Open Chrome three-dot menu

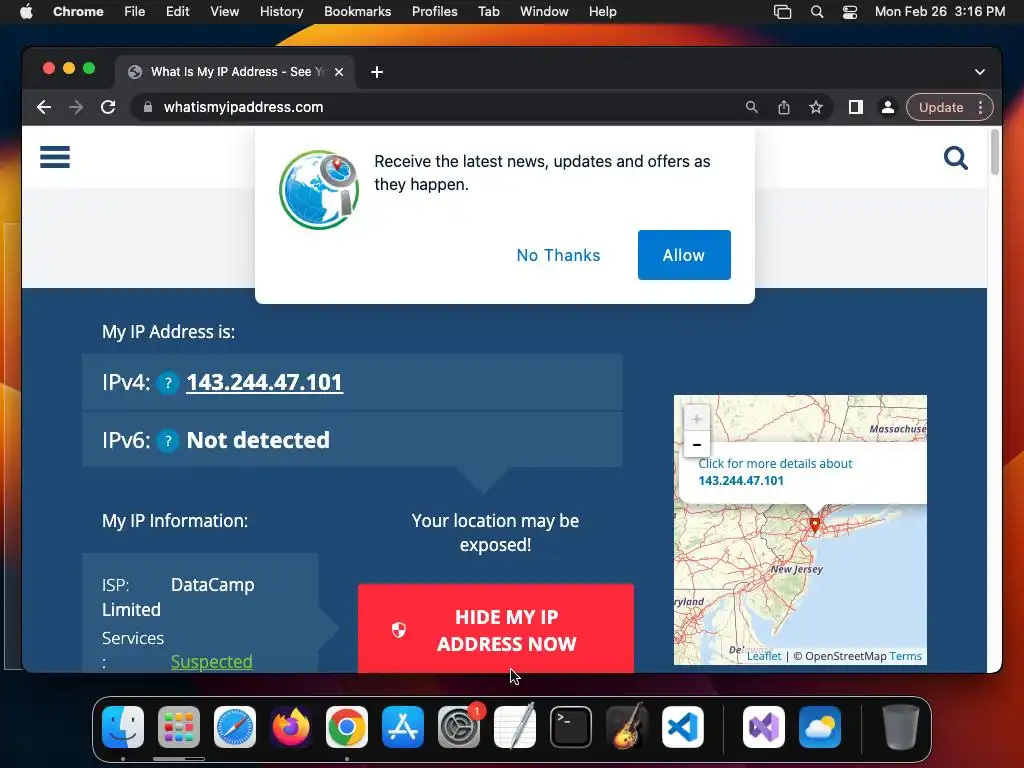[981, 107]
